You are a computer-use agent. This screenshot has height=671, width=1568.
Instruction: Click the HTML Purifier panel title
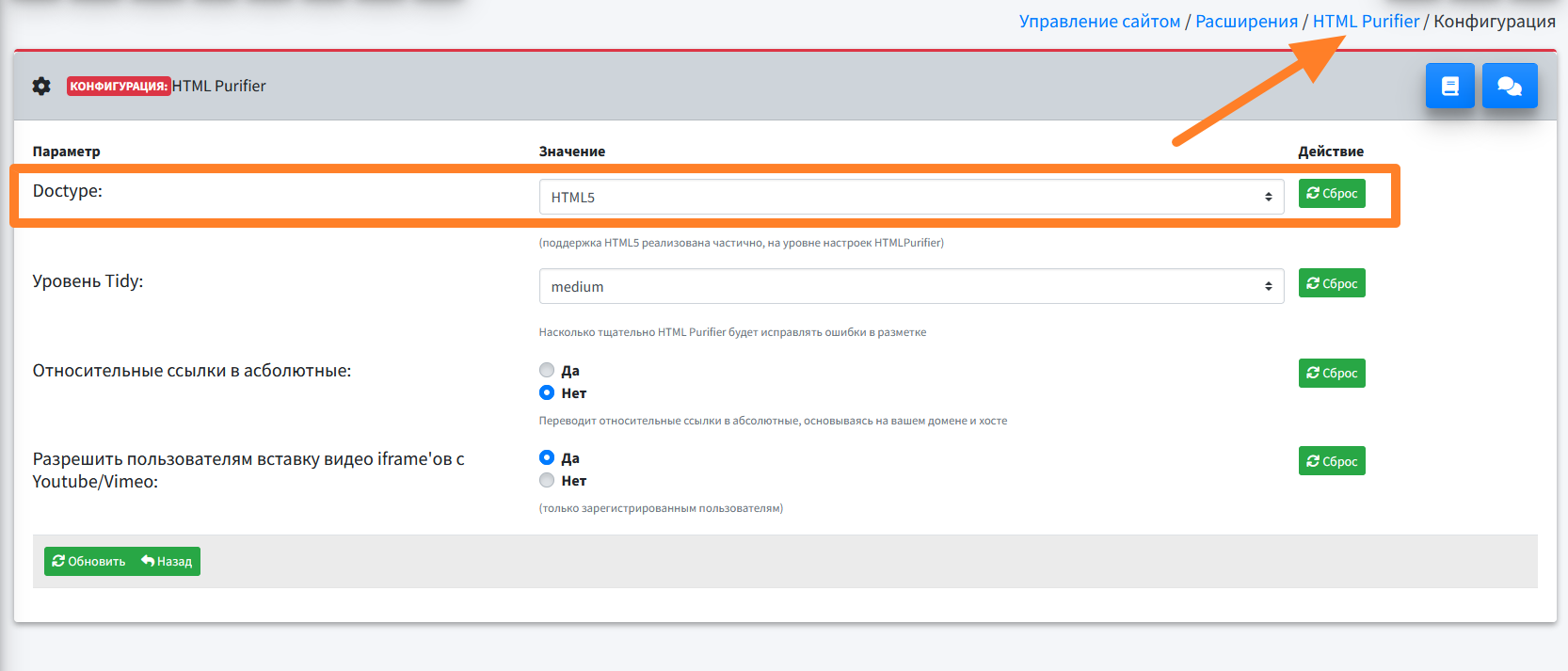219,86
